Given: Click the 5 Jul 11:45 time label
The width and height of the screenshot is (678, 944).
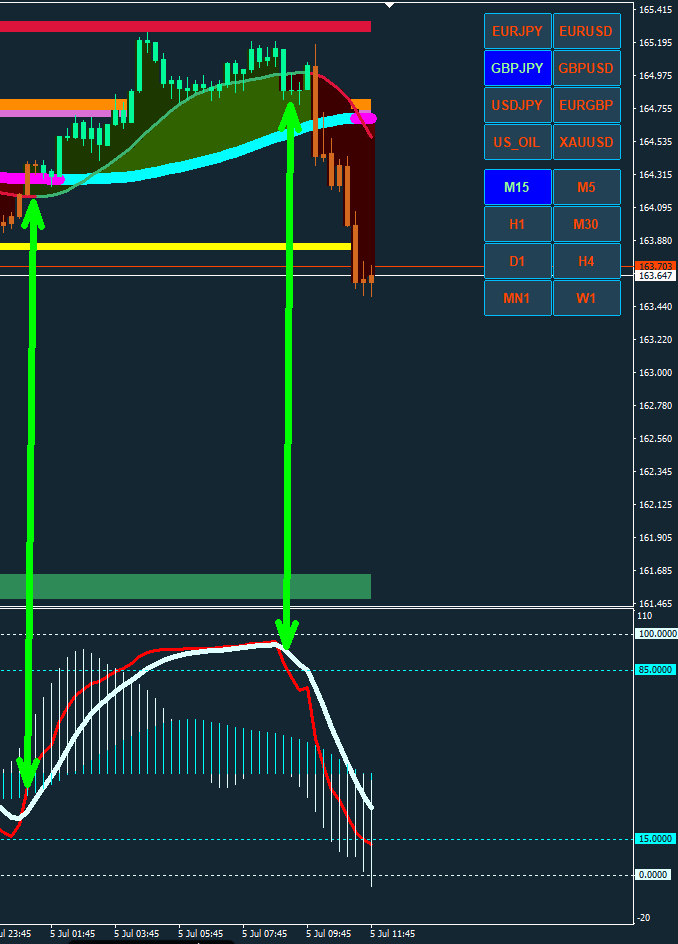Looking at the screenshot, I should pos(391,934).
